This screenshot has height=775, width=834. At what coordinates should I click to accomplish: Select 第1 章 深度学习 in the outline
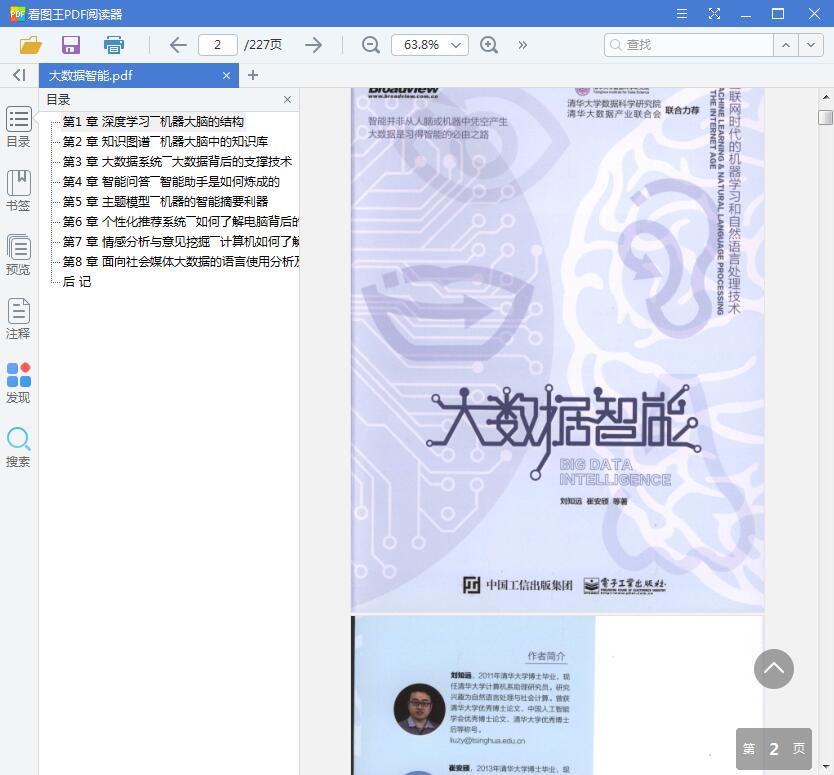coord(153,122)
